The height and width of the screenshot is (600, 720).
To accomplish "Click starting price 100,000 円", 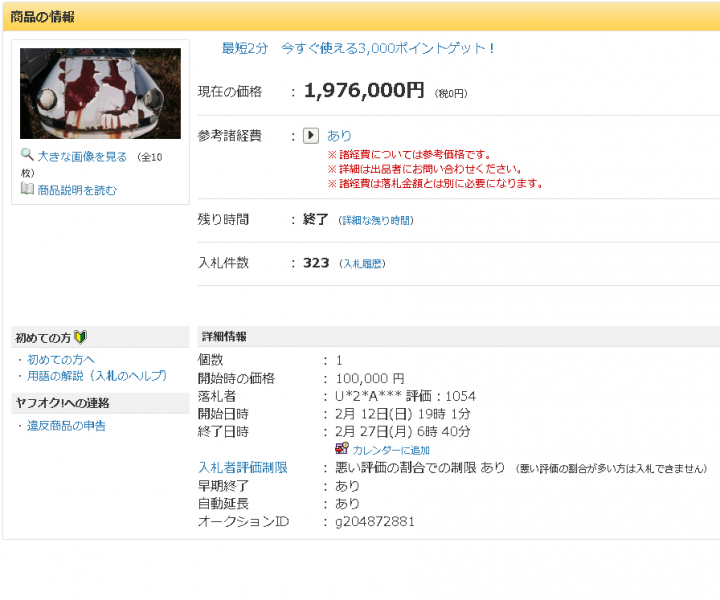I will click(370, 378).
